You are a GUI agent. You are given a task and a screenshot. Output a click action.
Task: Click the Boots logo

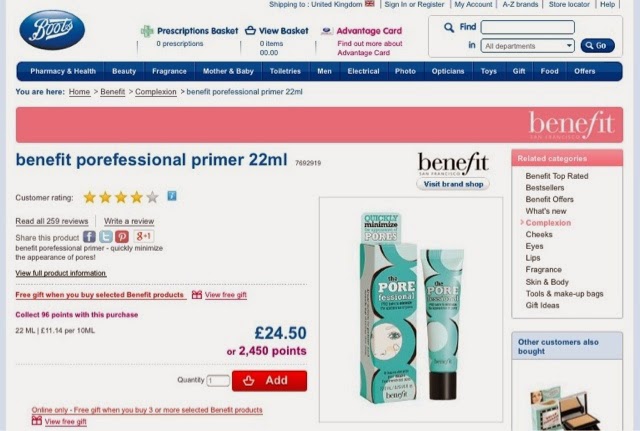pos(52,30)
